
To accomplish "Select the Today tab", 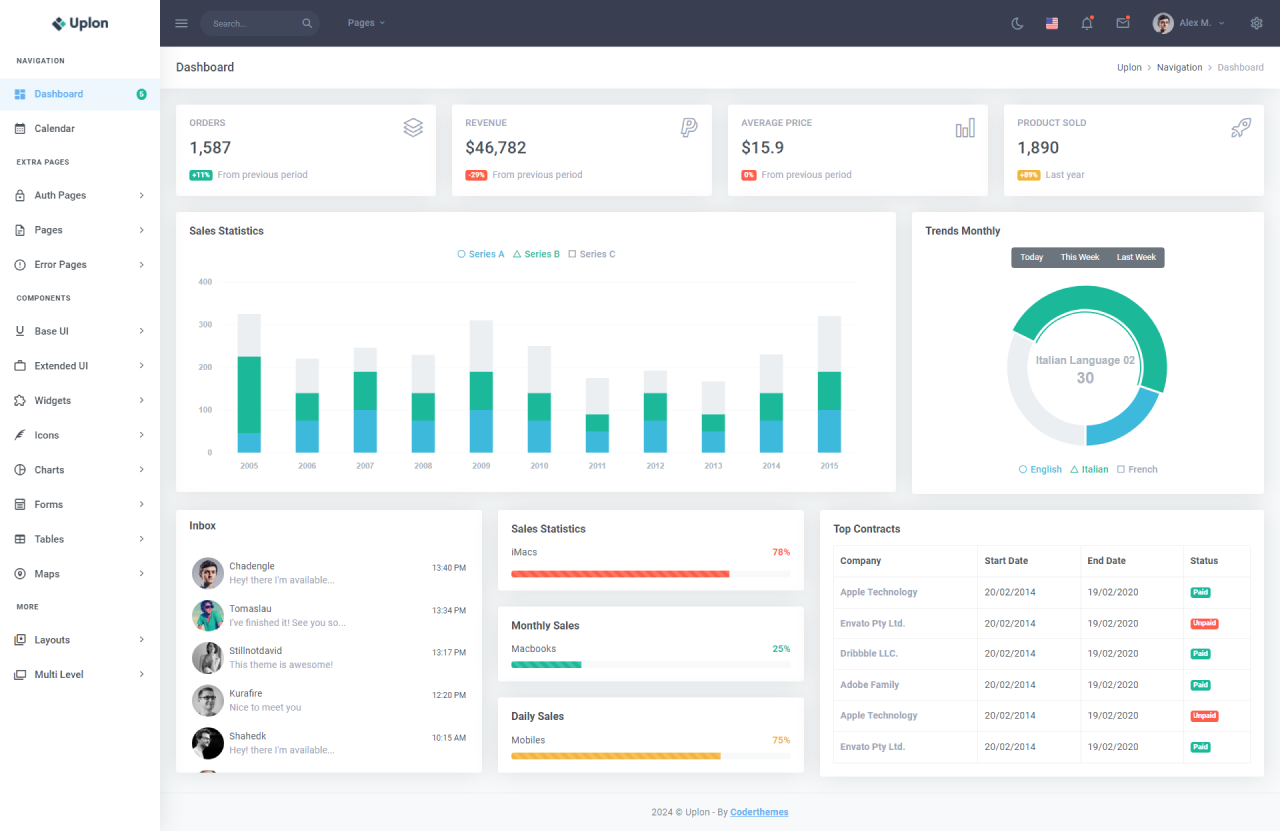I will click(1032, 257).
